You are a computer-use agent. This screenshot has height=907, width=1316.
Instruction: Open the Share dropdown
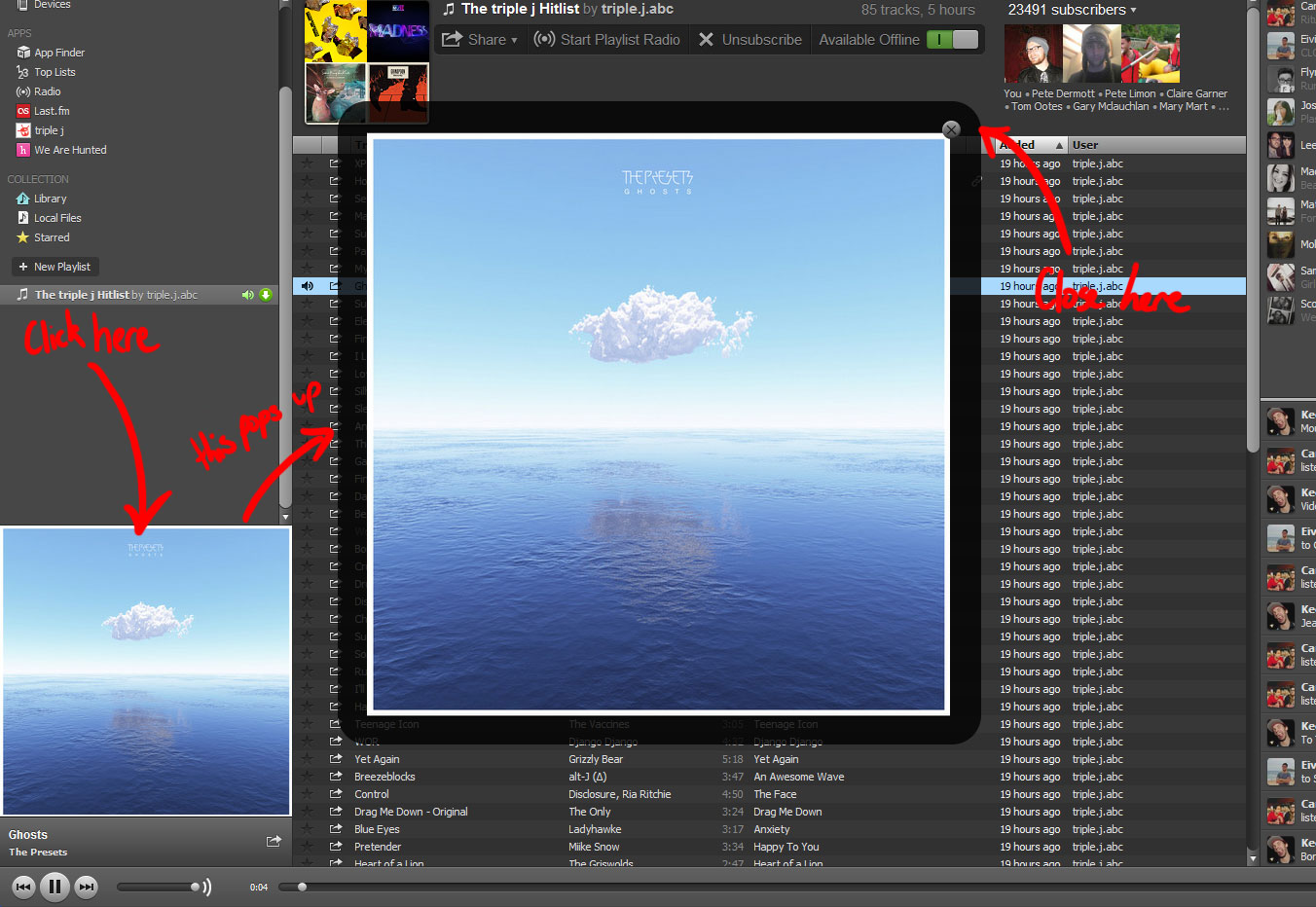pyautogui.click(x=480, y=40)
